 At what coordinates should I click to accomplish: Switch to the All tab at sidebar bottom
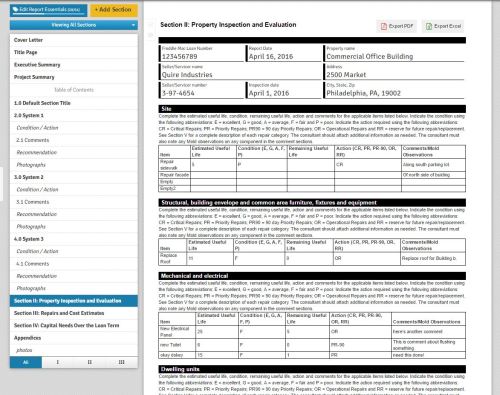(26, 362)
